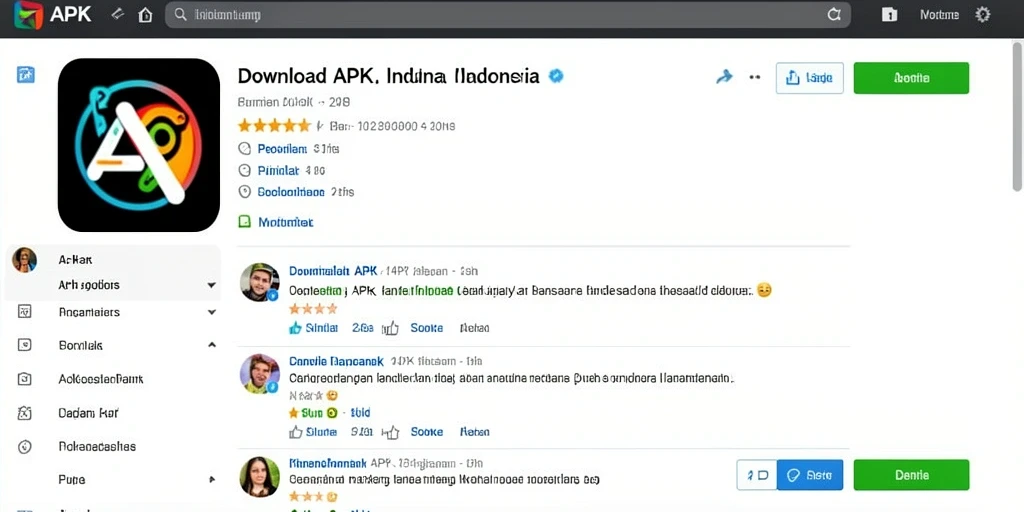Click the outlined button left of blue Ssite
The image size is (1024, 512).
tap(757, 475)
